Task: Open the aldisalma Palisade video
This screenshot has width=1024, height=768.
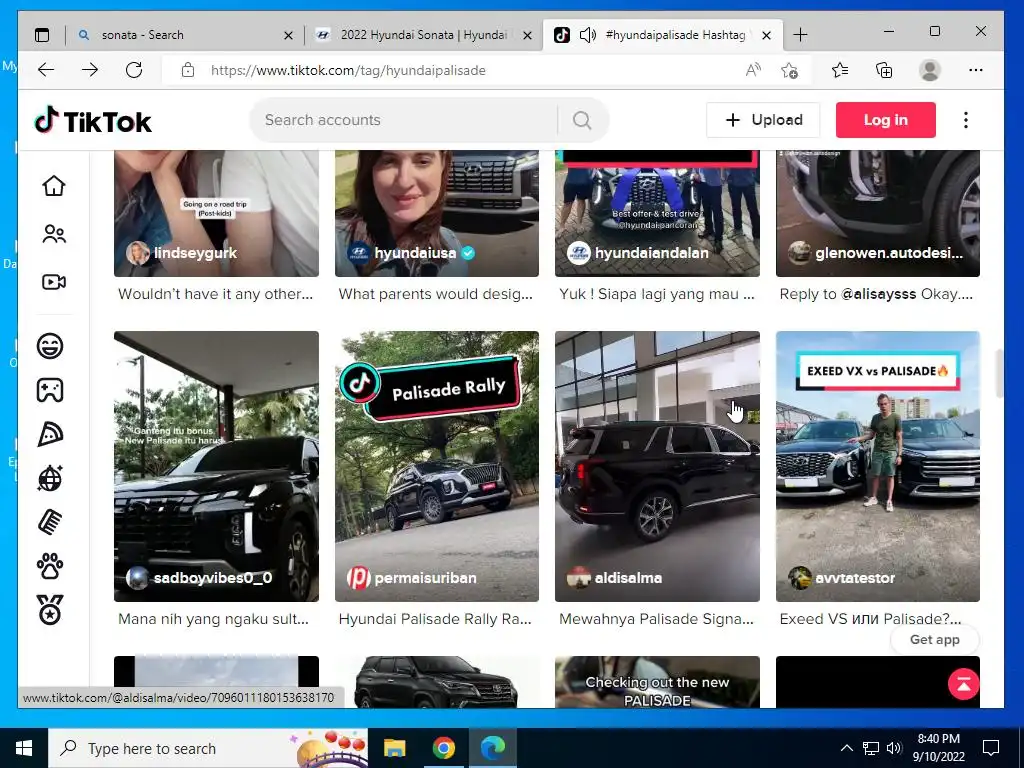Action: click(657, 466)
